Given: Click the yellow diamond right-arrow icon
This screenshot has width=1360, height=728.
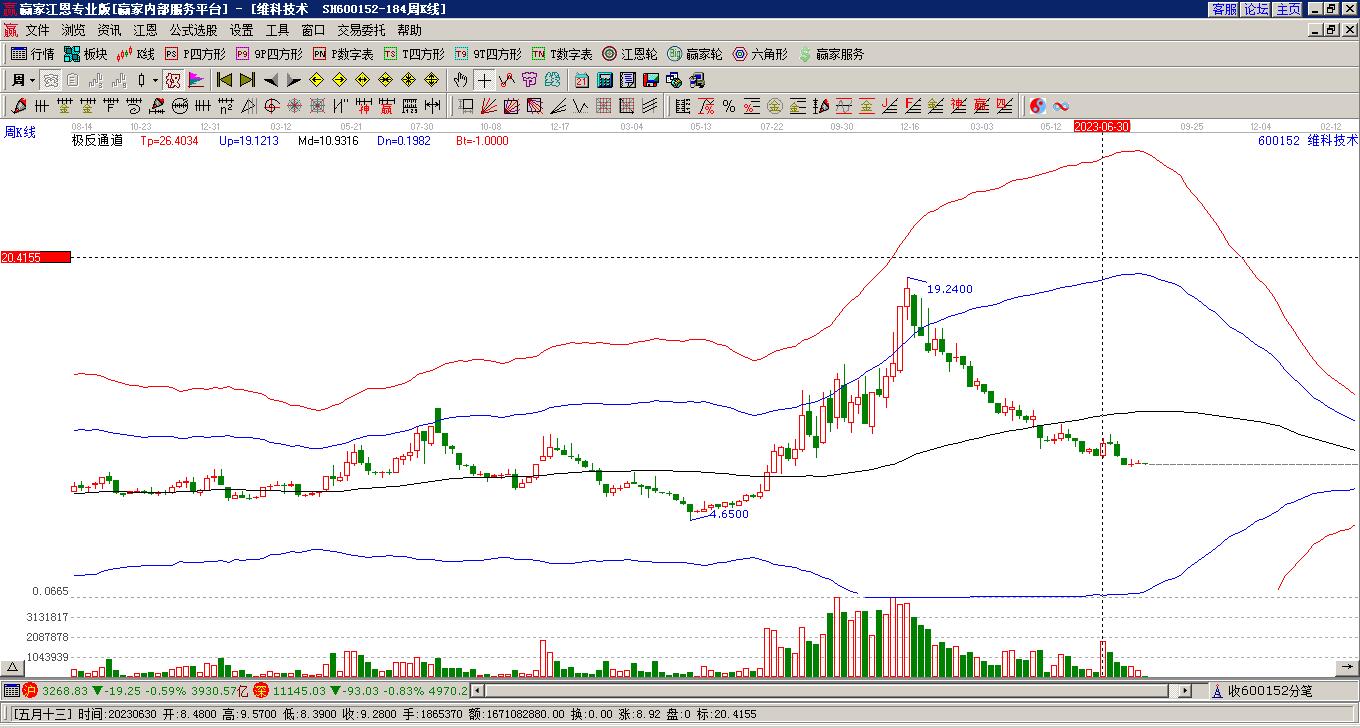Looking at the screenshot, I should (x=339, y=80).
